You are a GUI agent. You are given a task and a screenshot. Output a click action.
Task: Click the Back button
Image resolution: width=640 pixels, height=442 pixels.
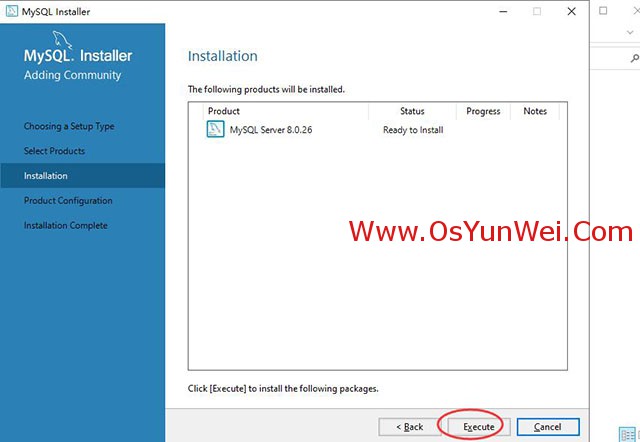tap(409, 427)
